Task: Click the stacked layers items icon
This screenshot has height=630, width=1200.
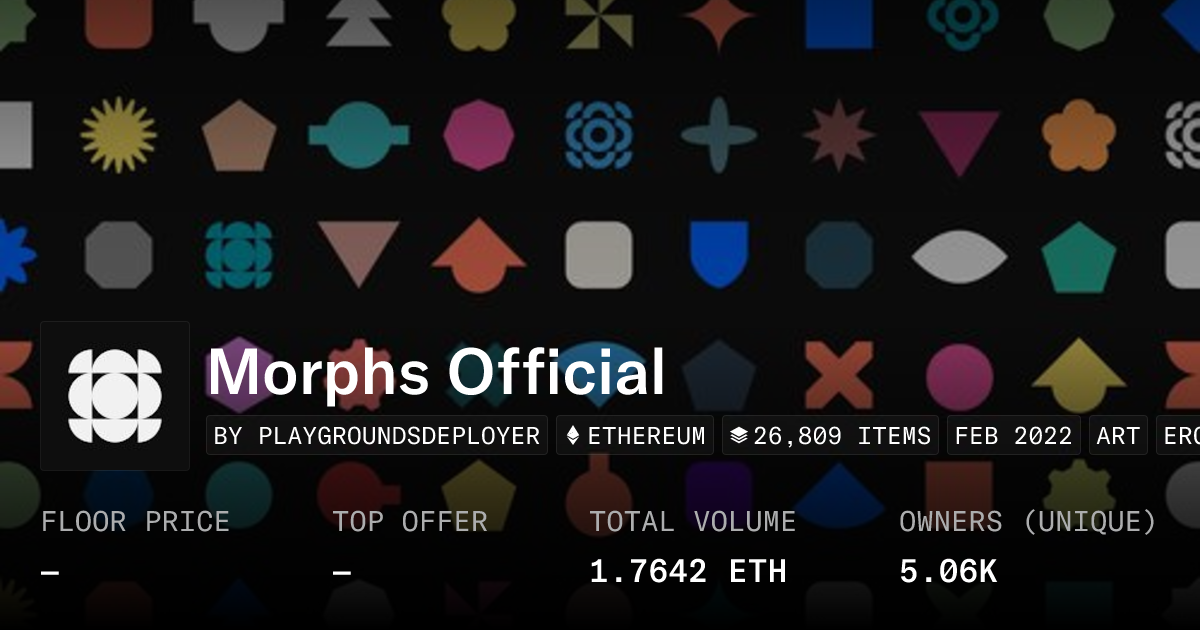Action: tap(739, 436)
